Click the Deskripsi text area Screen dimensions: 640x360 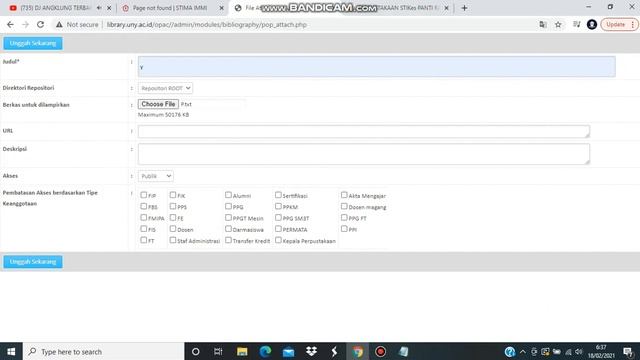click(364, 154)
